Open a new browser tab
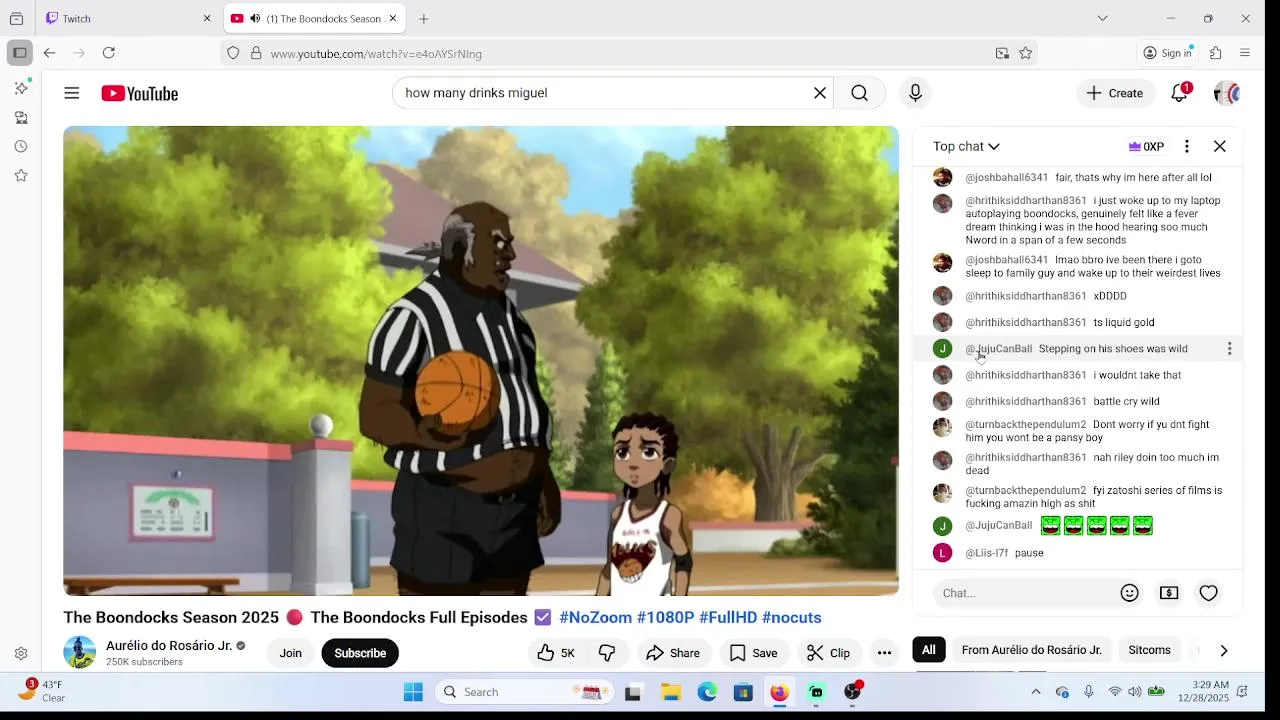The image size is (1280, 720). click(x=424, y=18)
